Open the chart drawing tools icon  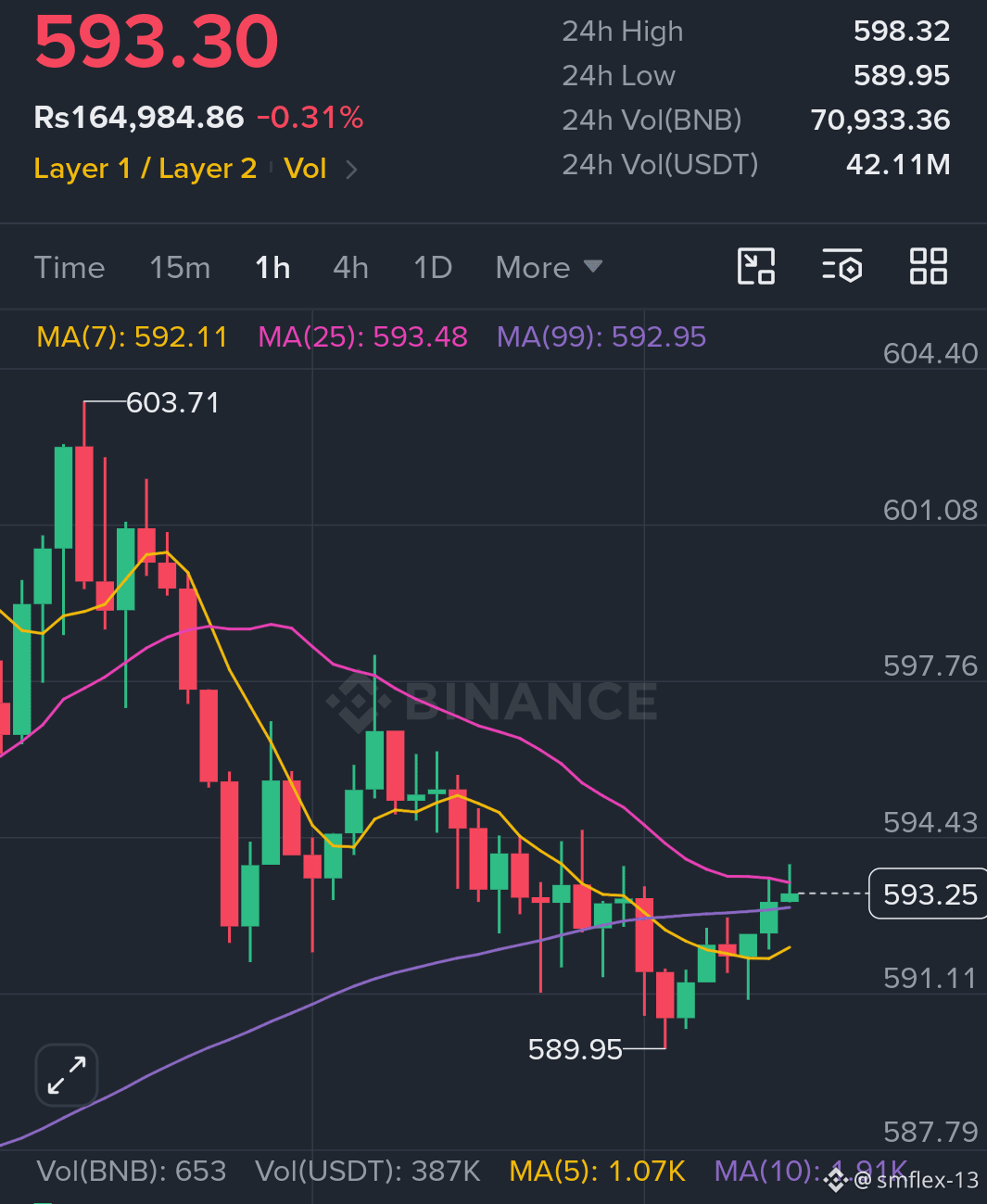[x=755, y=267]
